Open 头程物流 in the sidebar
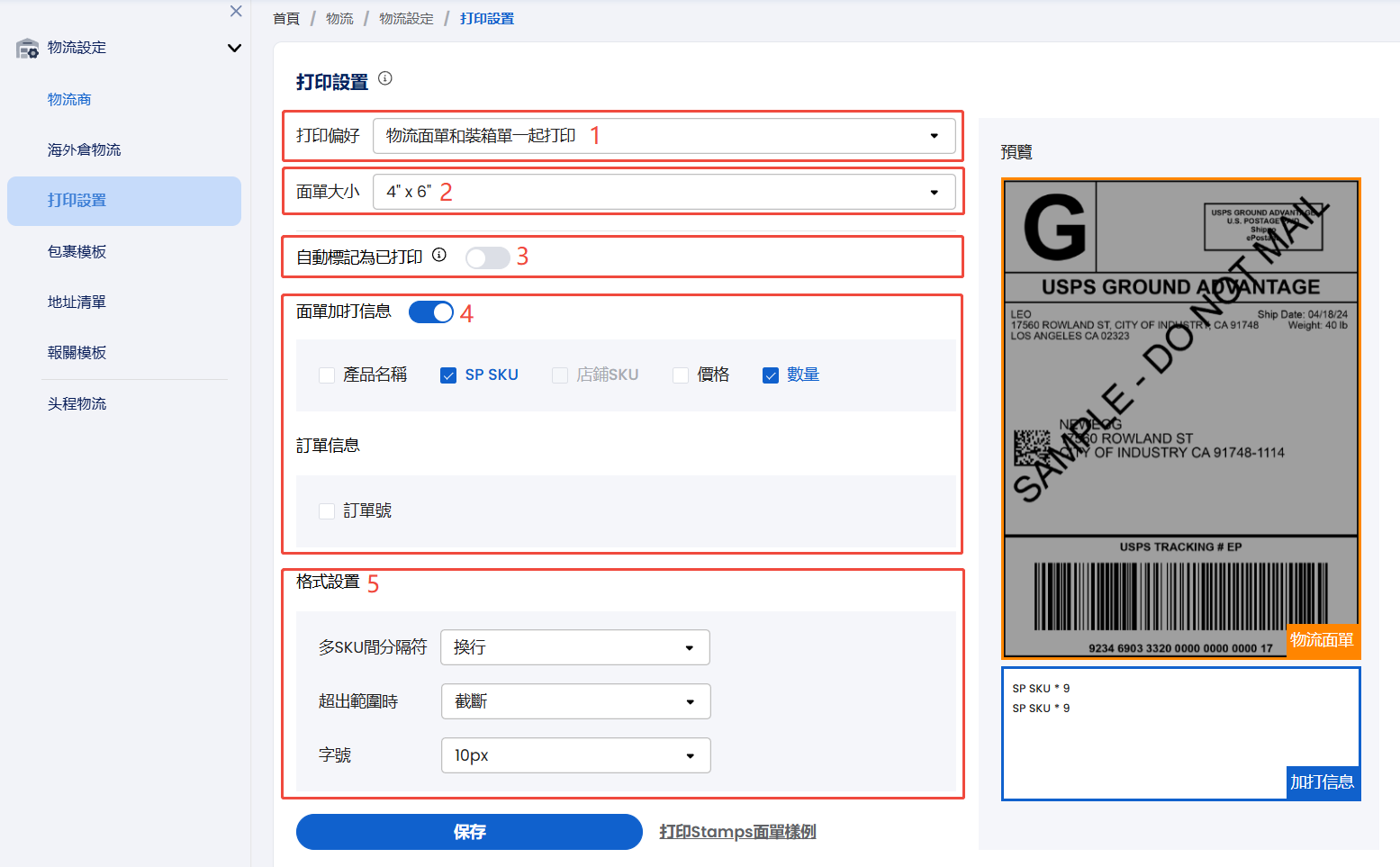The image size is (1400, 867). [x=77, y=403]
